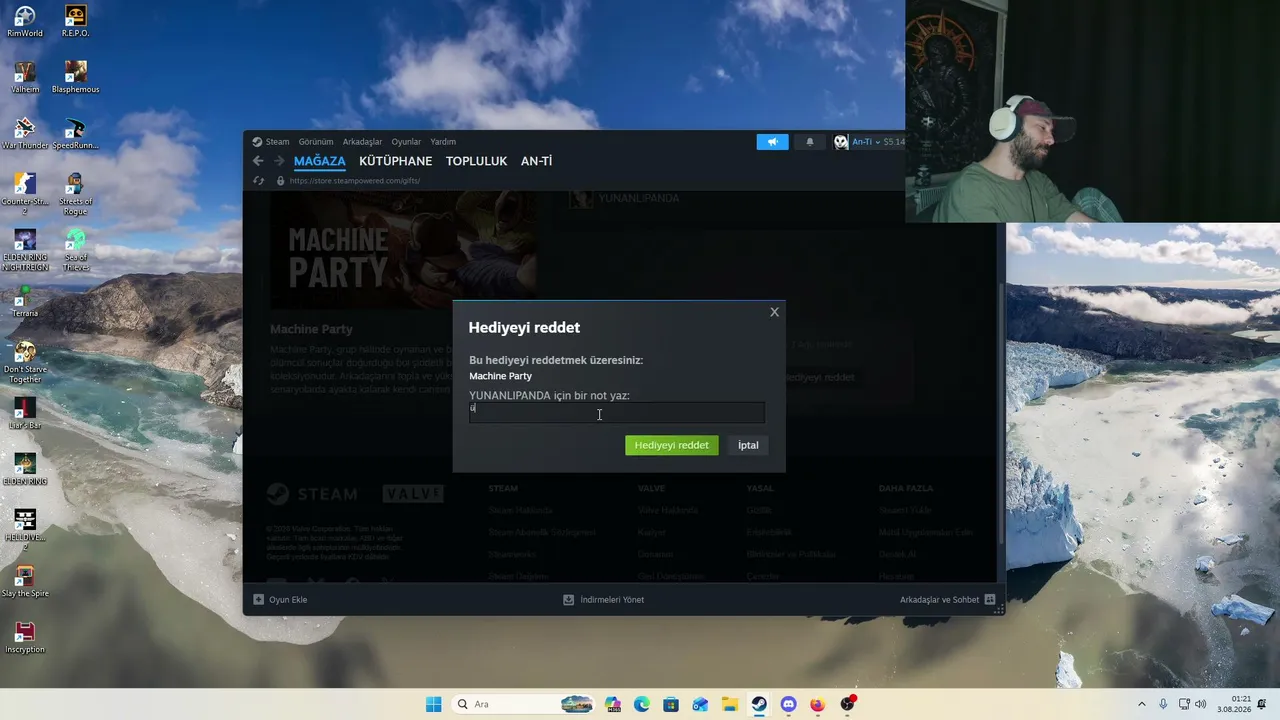Click the Steam profile avatar
1280x720 pixels.
click(841, 142)
